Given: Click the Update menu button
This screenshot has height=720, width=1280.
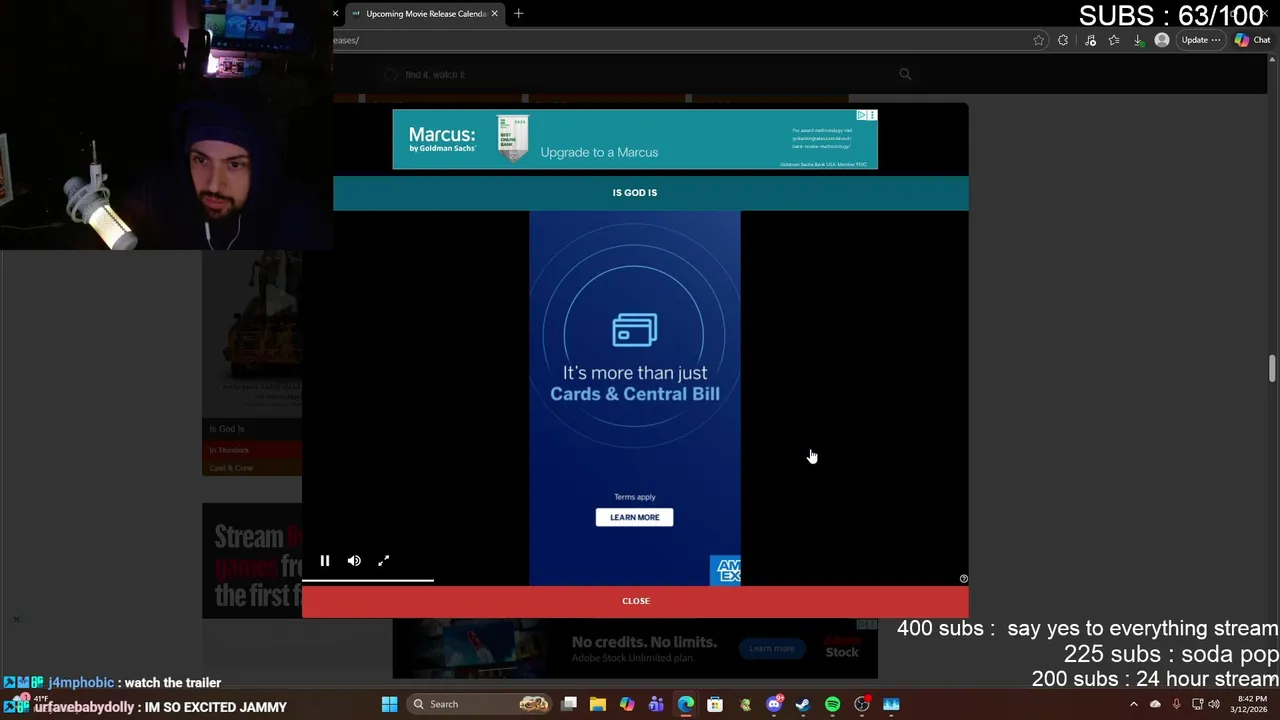Looking at the screenshot, I should coord(1200,40).
